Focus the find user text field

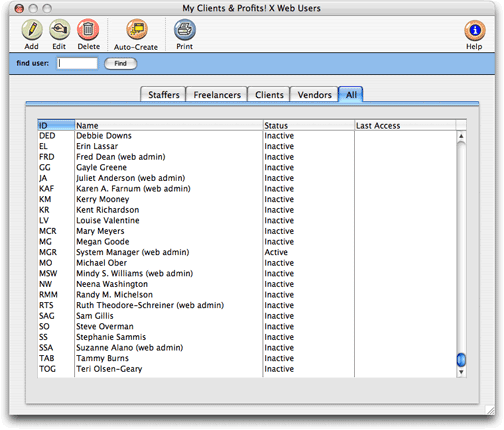click(77, 63)
